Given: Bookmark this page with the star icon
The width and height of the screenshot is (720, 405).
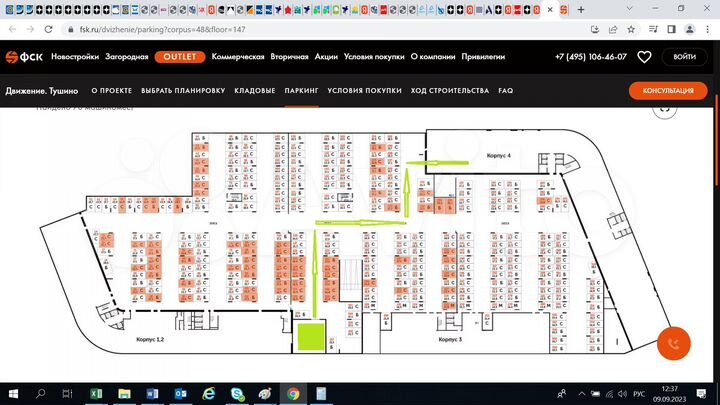Looking at the screenshot, I should (629, 31).
